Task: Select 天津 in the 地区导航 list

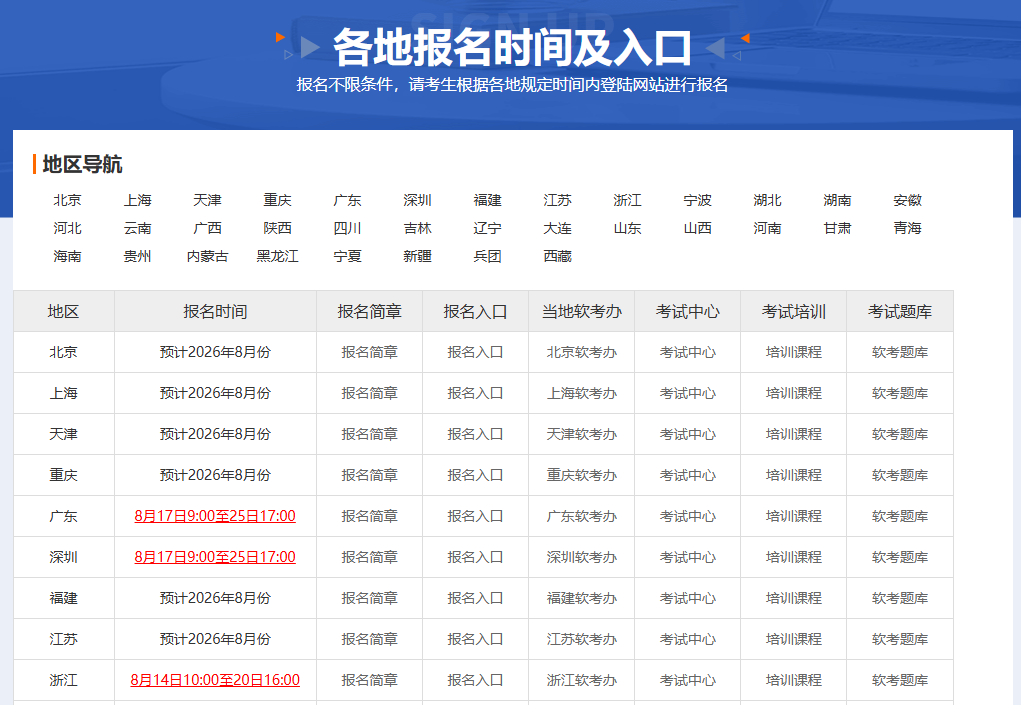Action: click(207, 200)
